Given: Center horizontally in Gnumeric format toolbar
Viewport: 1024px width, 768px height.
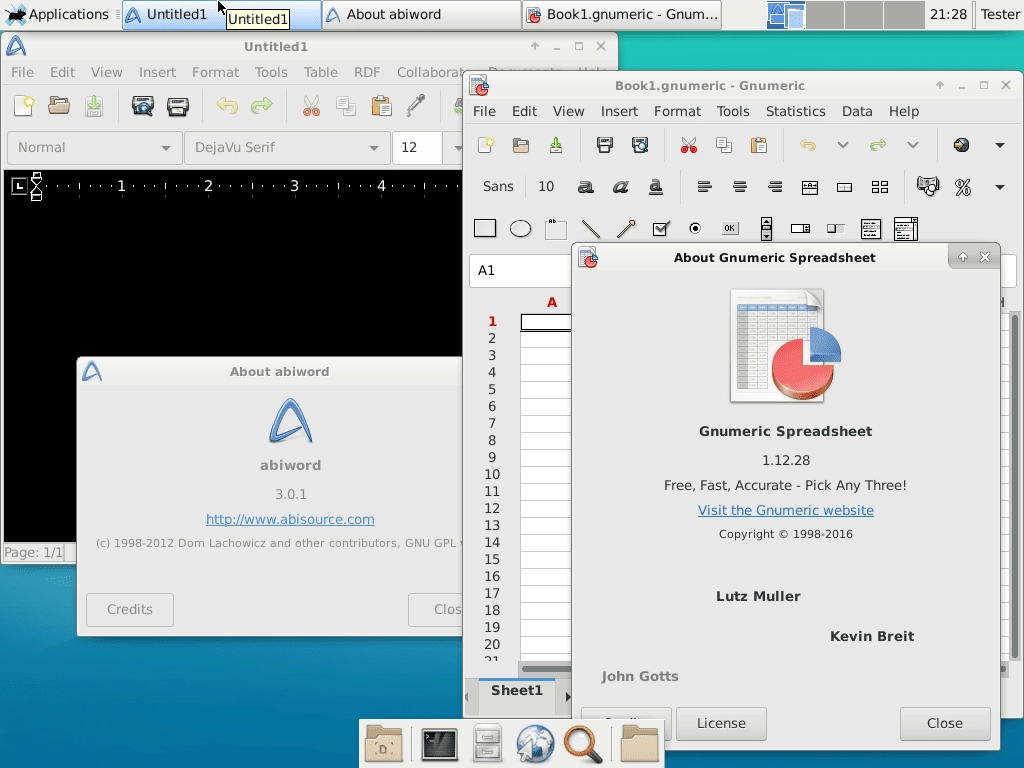Looking at the screenshot, I should click(740, 187).
